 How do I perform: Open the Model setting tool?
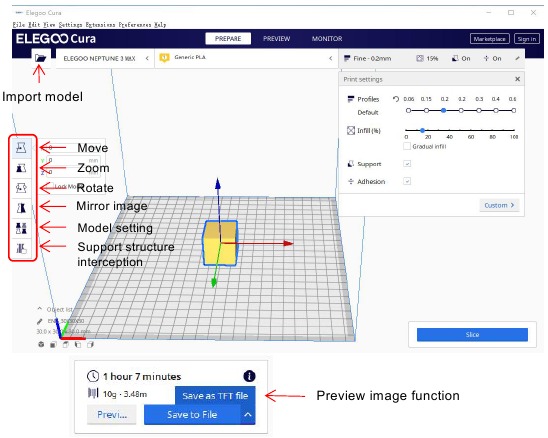click(x=22, y=229)
